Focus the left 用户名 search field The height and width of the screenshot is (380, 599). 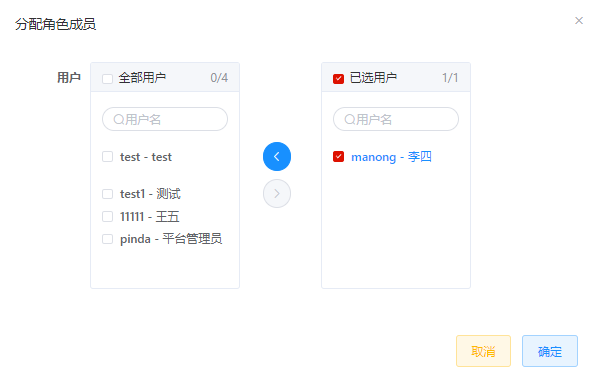[x=165, y=119]
